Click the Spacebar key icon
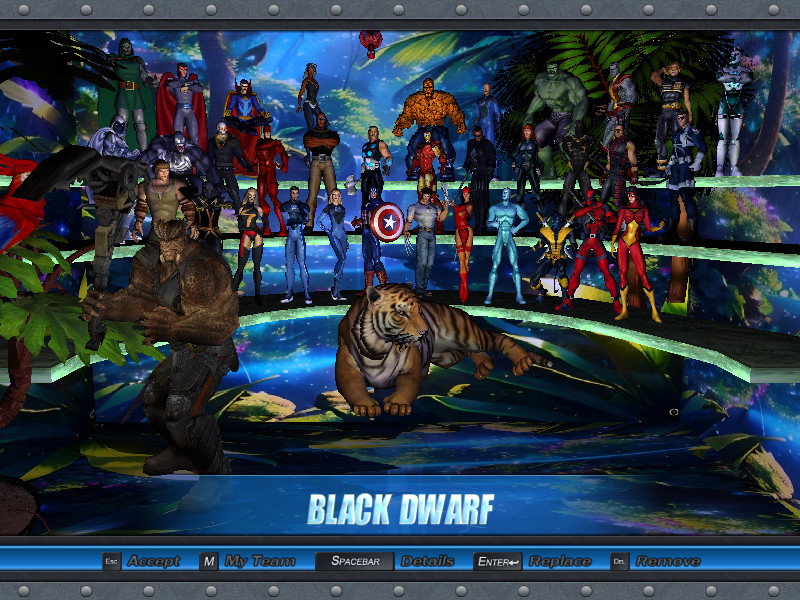The image size is (800, 600). point(355,561)
